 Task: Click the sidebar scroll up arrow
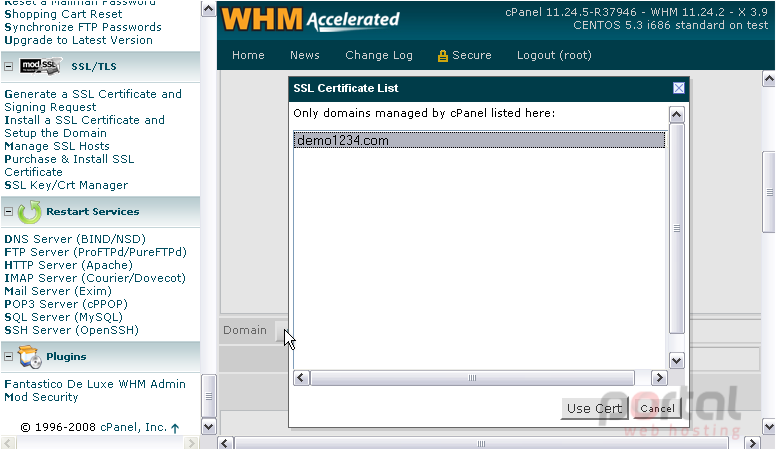tap(208, 8)
